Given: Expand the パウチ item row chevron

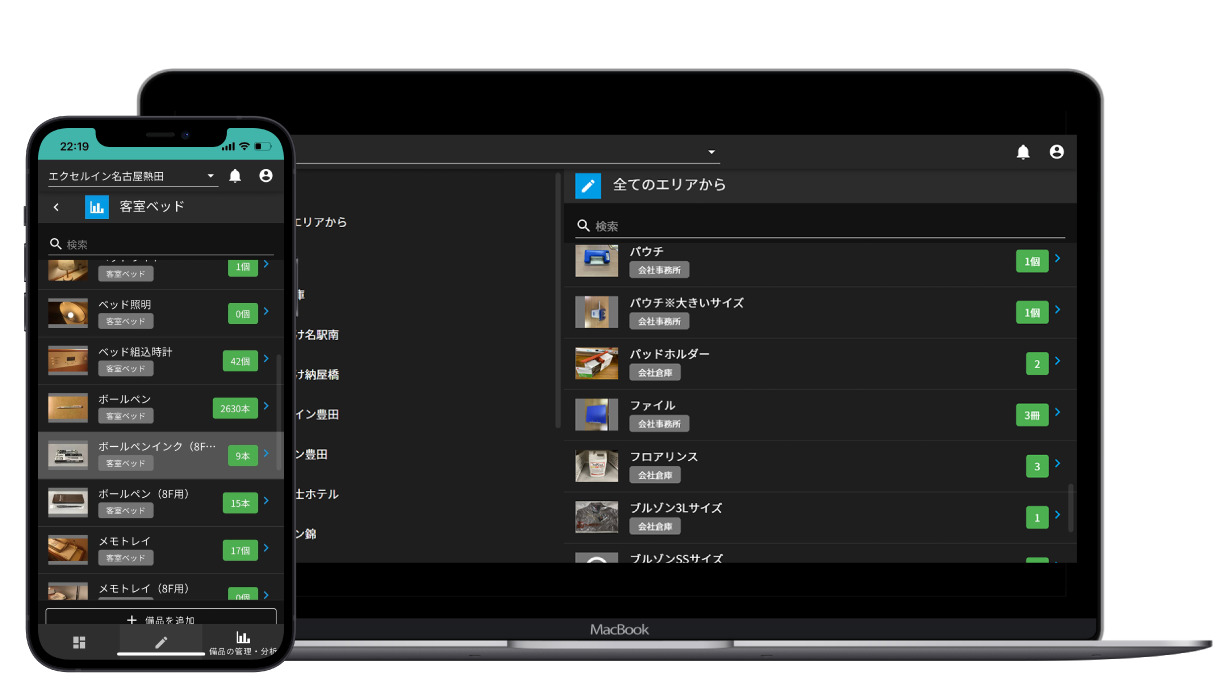Looking at the screenshot, I should (1058, 260).
